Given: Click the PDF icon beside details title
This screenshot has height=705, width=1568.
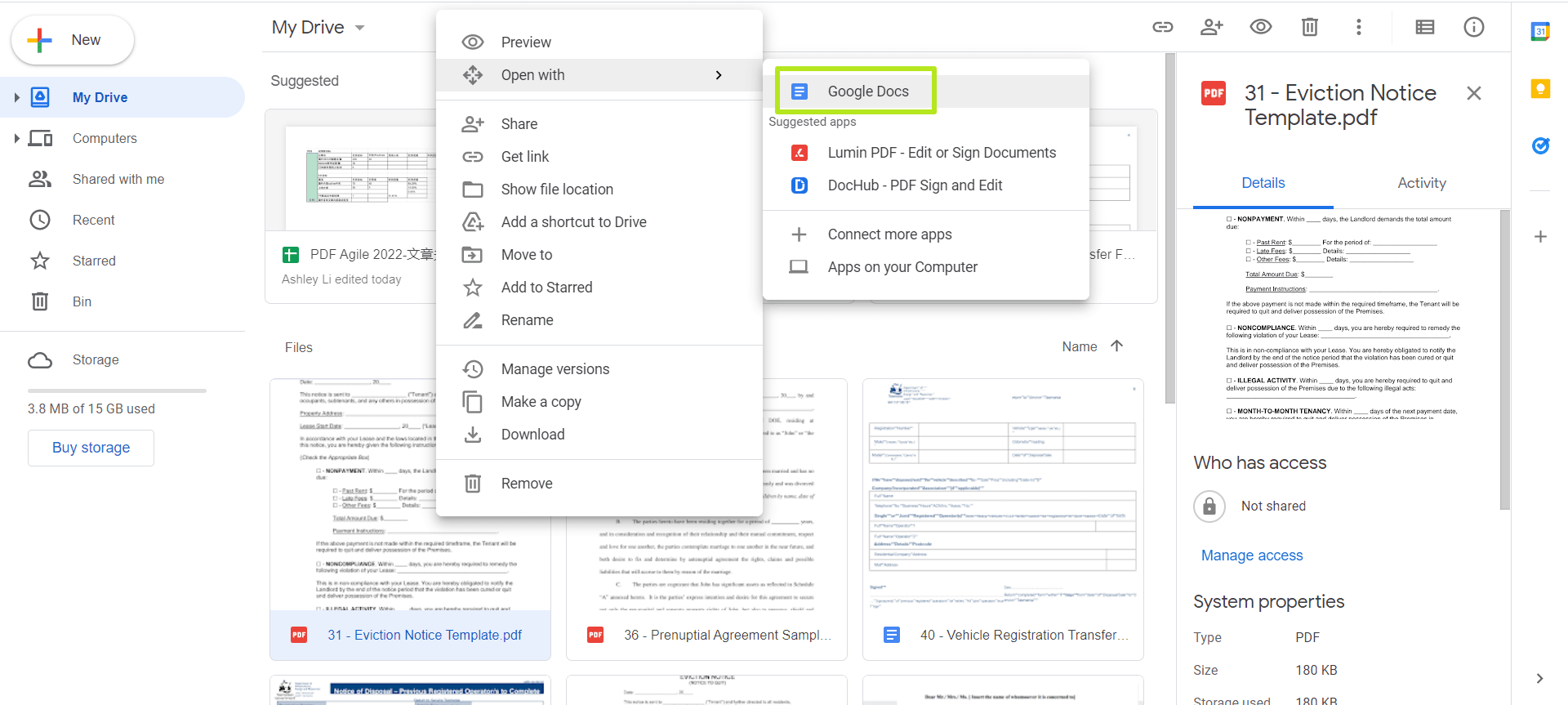Looking at the screenshot, I should click(1214, 93).
